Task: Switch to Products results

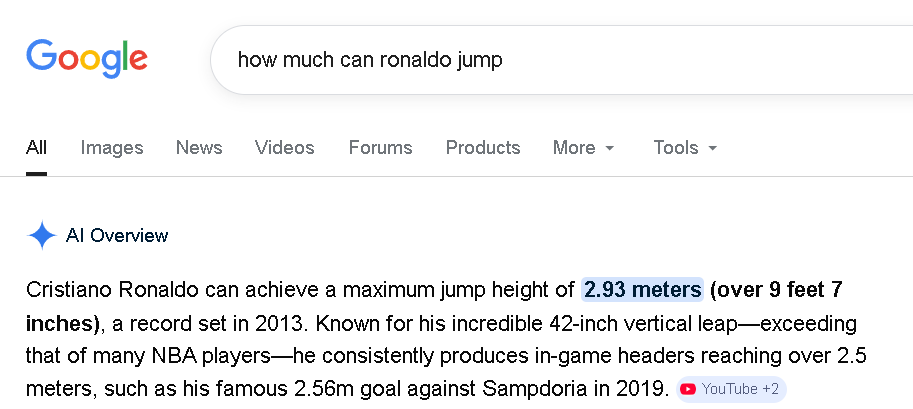Action: point(483,148)
